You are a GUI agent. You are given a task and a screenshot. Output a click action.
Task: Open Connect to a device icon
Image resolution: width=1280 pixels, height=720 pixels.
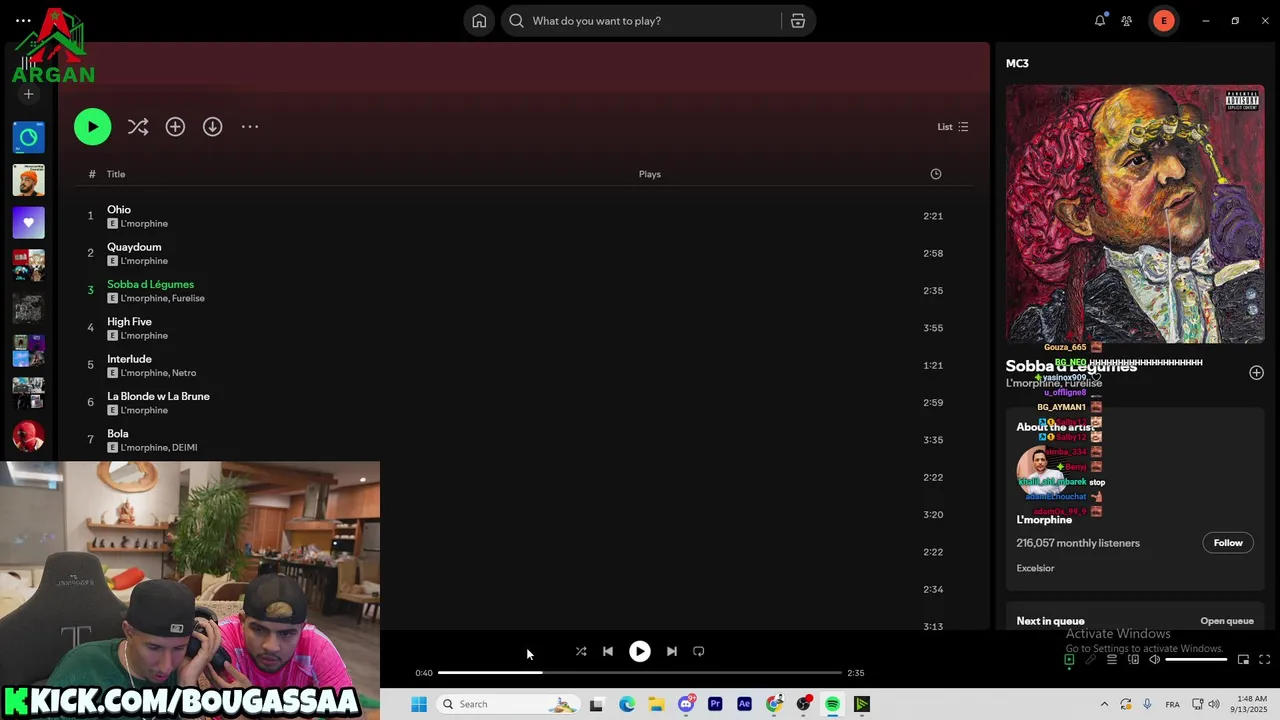click(1133, 660)
